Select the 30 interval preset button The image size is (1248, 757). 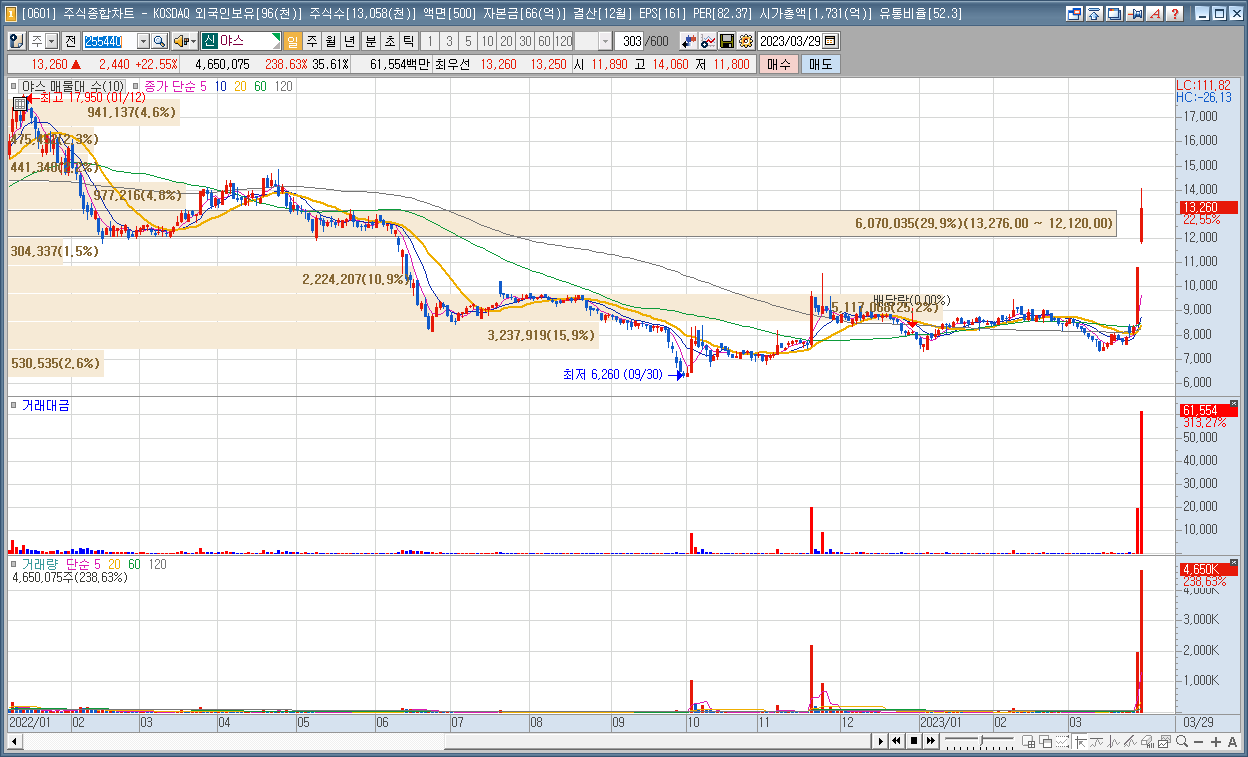524,41
